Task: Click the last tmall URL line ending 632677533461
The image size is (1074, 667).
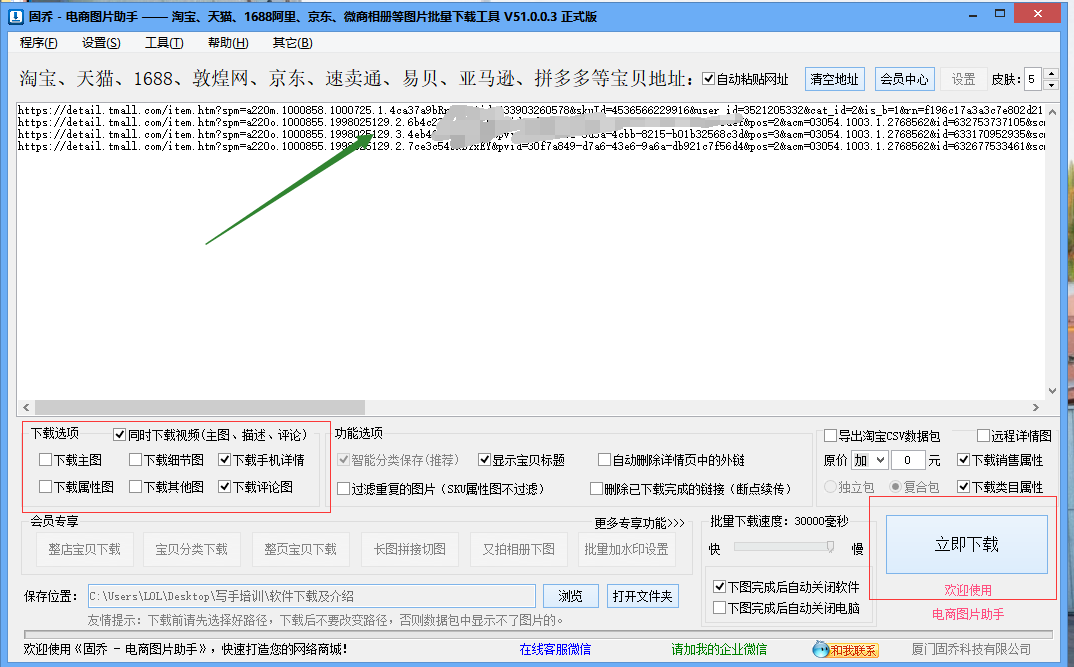Action: point(531,146)
